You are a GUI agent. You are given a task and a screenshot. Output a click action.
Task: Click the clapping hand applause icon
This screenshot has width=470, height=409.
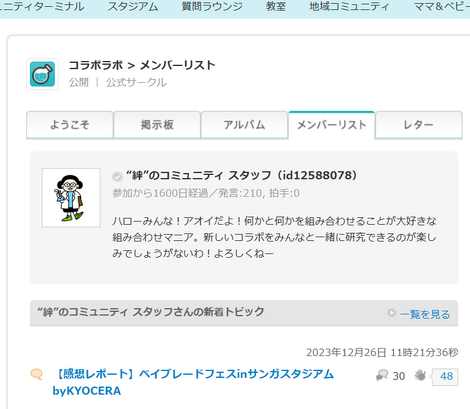point(420,376)
